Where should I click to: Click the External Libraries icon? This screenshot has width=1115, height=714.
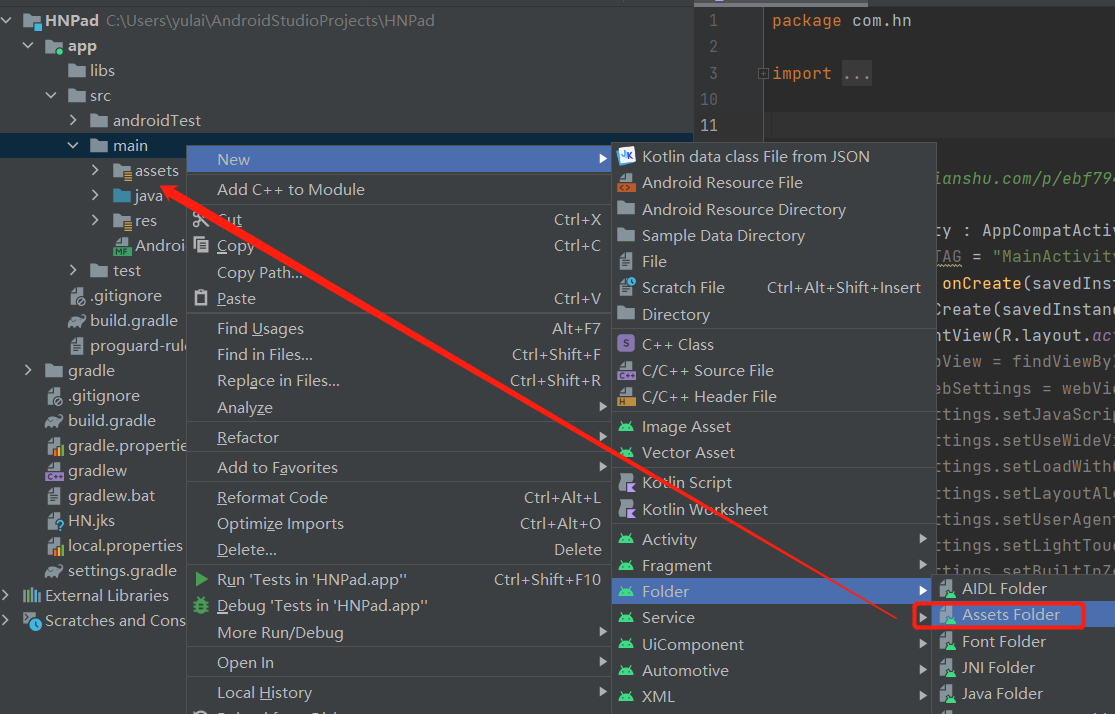[32, 595]
